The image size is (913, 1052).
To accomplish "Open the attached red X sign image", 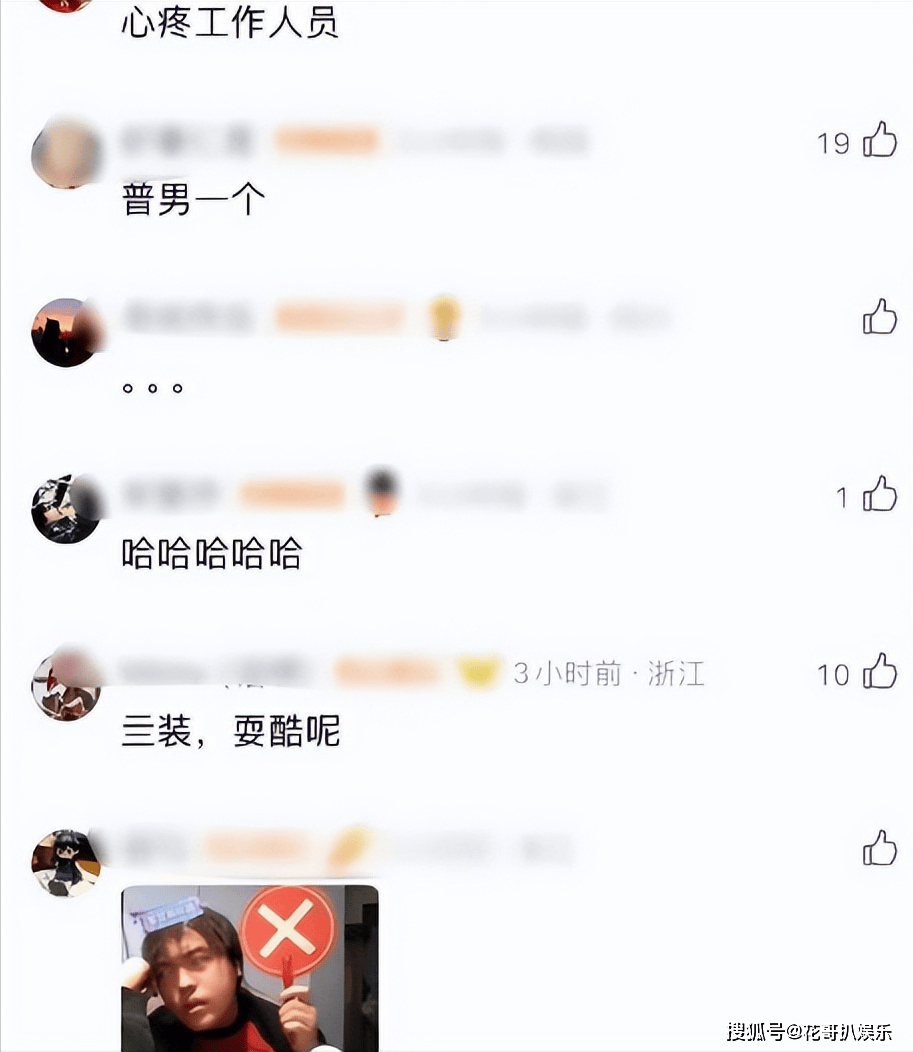I will coord(250,968).
